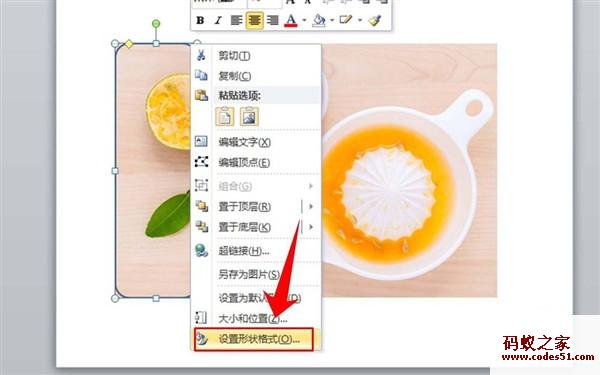Toggle Italic in the mini toolbar
The width and height of the screenshot is (600, 375).
click(x=218, y=20)
